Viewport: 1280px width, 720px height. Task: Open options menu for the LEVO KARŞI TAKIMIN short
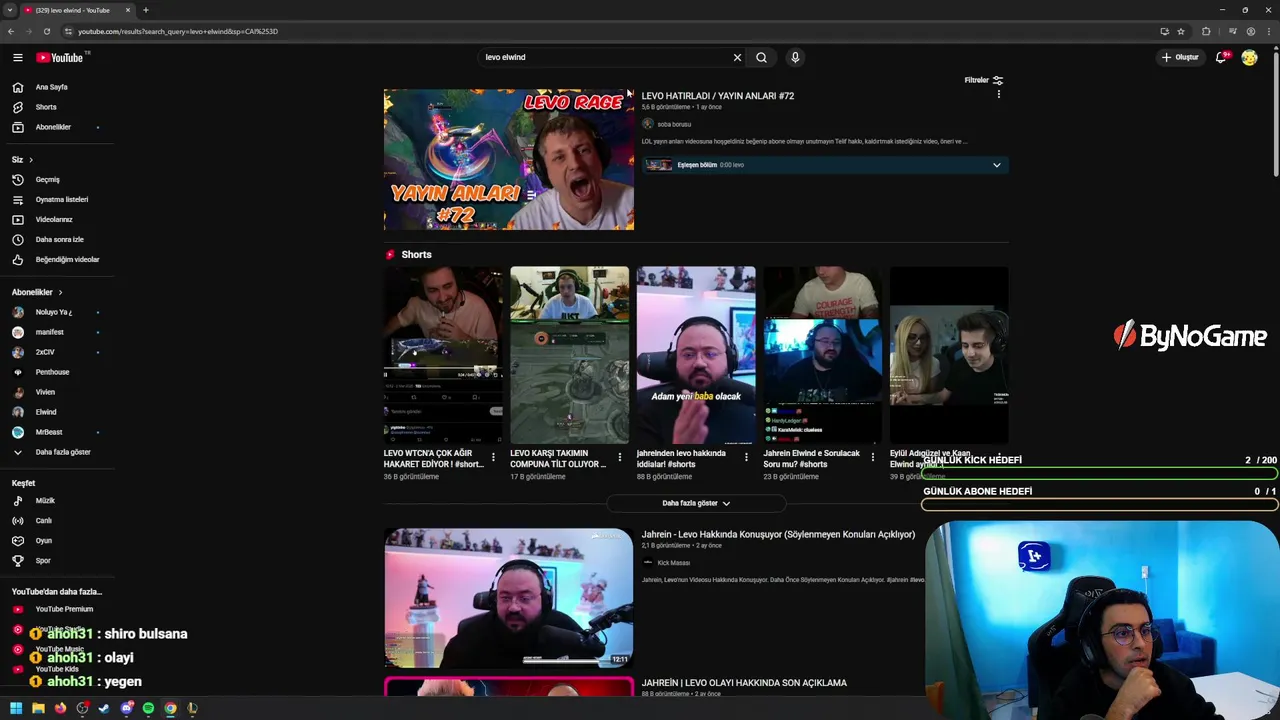coord(619,457)
